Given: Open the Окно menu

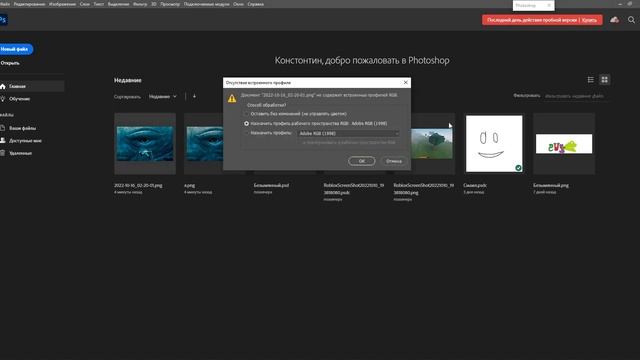Looking at the screenshot, I should click(x=238, y=4).
